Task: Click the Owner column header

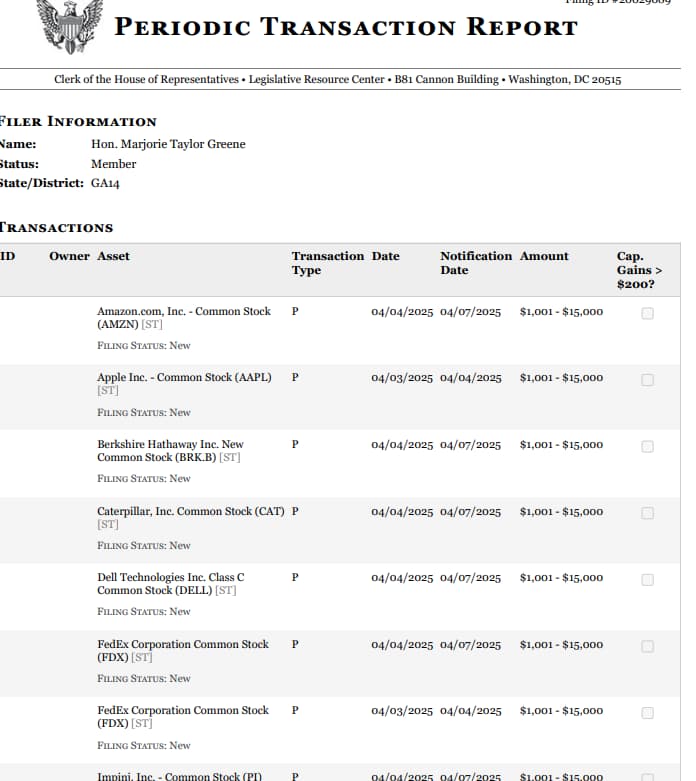Action: click(x=69, y=257)
